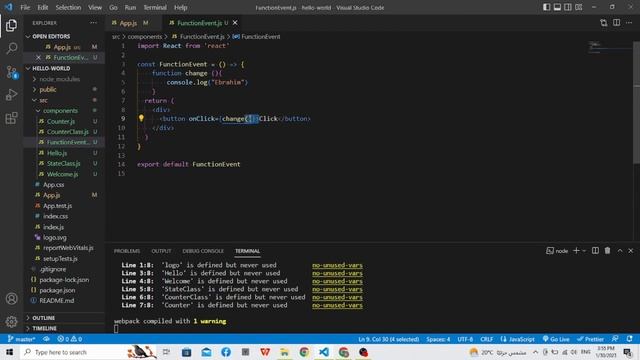Open Manage settings gear icon
This screenshot has height=360, width=640.
(11, 322)
